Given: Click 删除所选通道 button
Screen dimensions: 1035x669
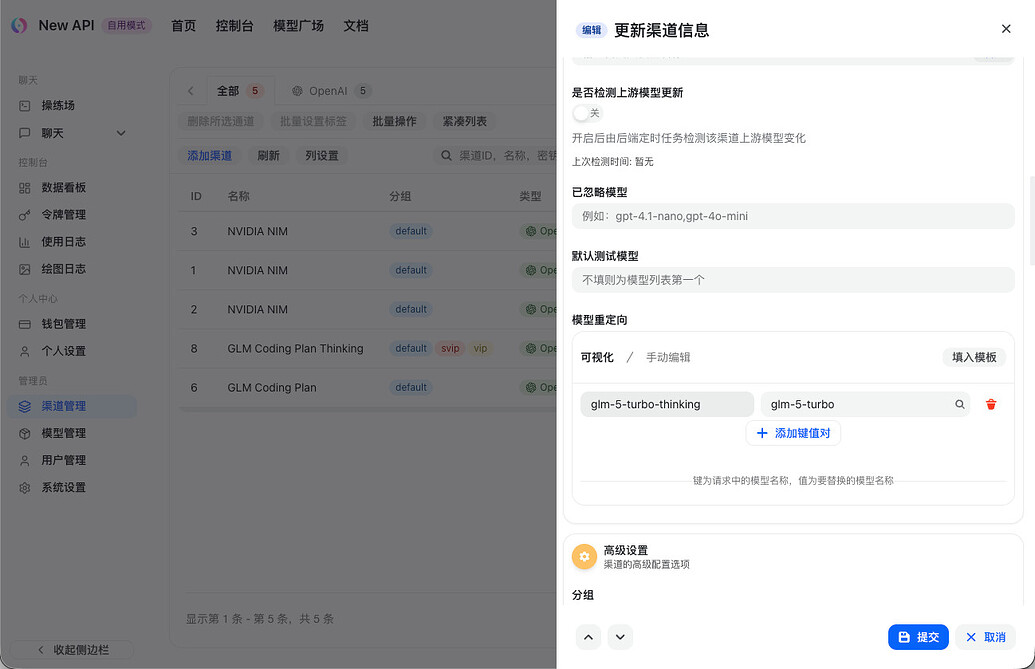Looking at the screenshot, I should [220, 121].
